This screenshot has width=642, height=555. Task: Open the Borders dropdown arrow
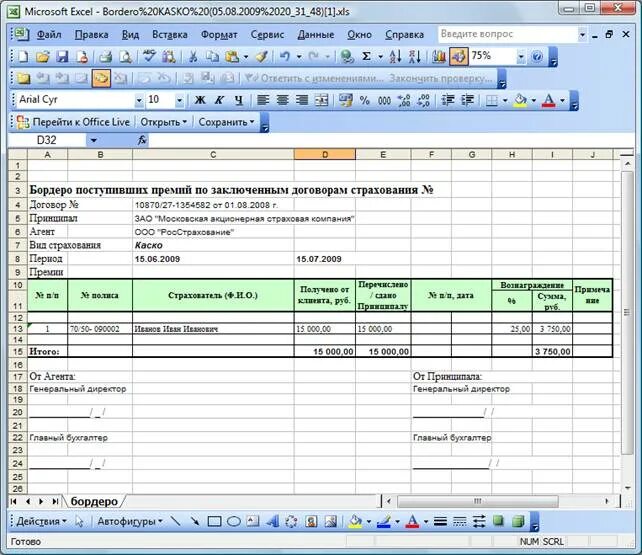point(505,100)
